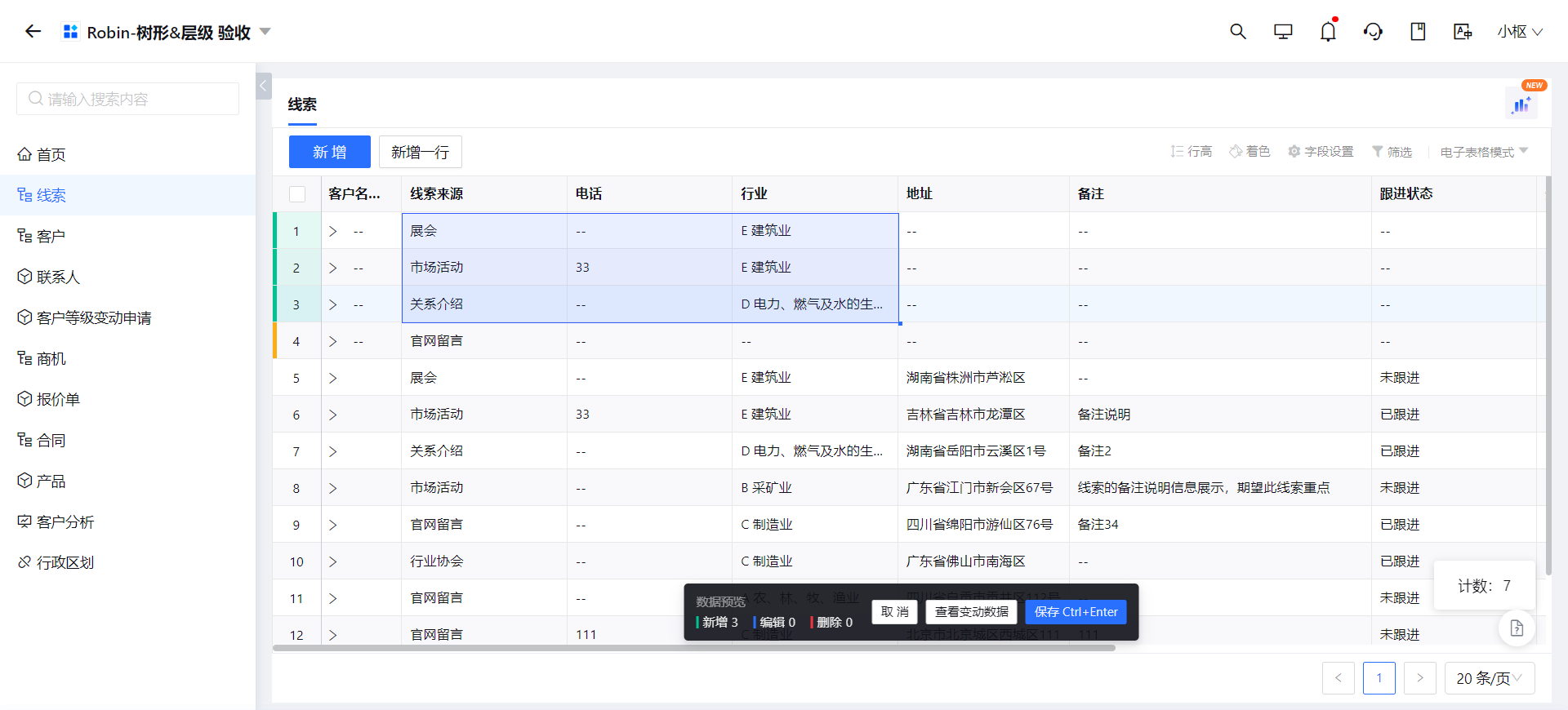Screen dimensions: 1568x710
Task: Open 报价单 in the sidebar
Action: coord(127,399)
